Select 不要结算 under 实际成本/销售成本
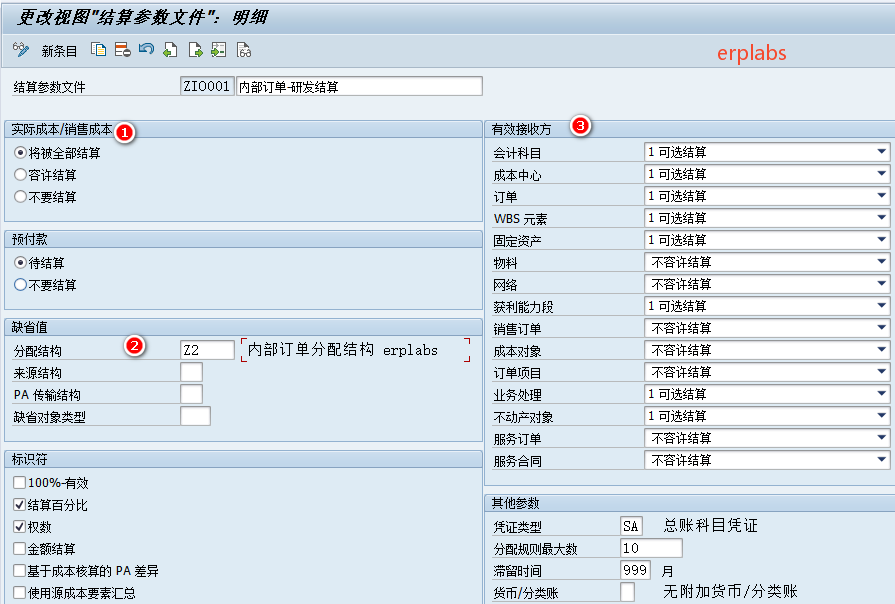Image resolution: width=895 pixels, height=604 pixels. click(21, 197)
